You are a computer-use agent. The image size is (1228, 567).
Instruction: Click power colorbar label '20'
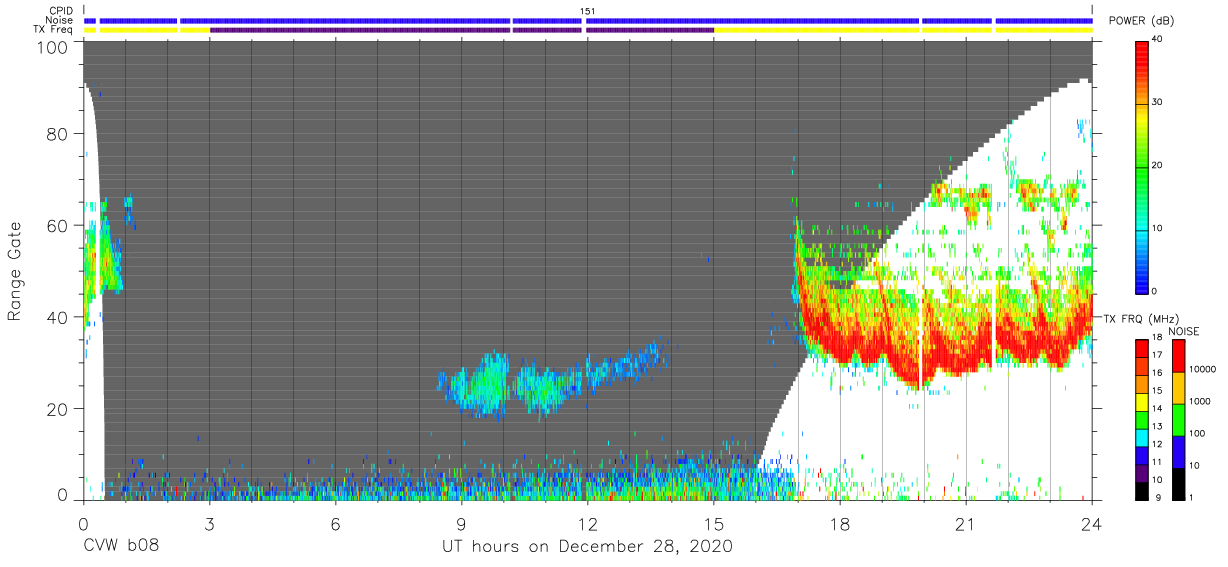1159,165
